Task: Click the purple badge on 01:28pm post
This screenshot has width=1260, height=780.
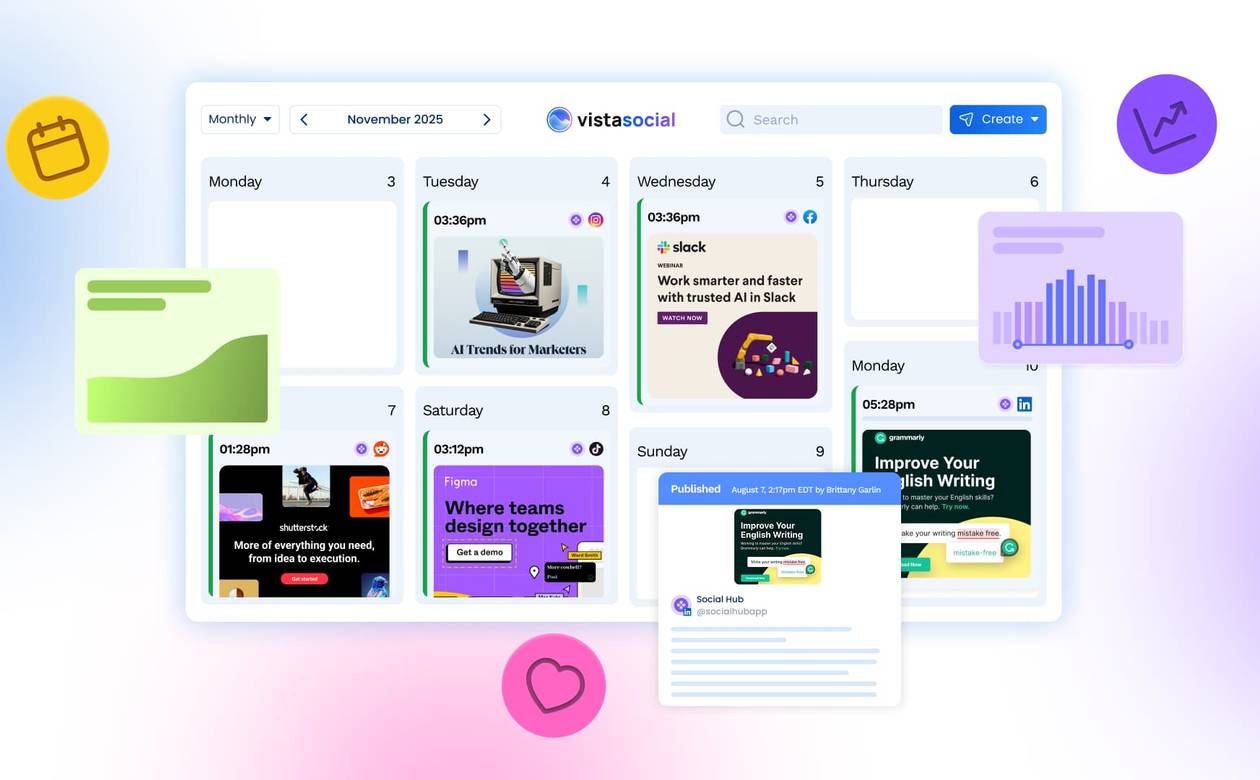Action: (x=362, y=449)
